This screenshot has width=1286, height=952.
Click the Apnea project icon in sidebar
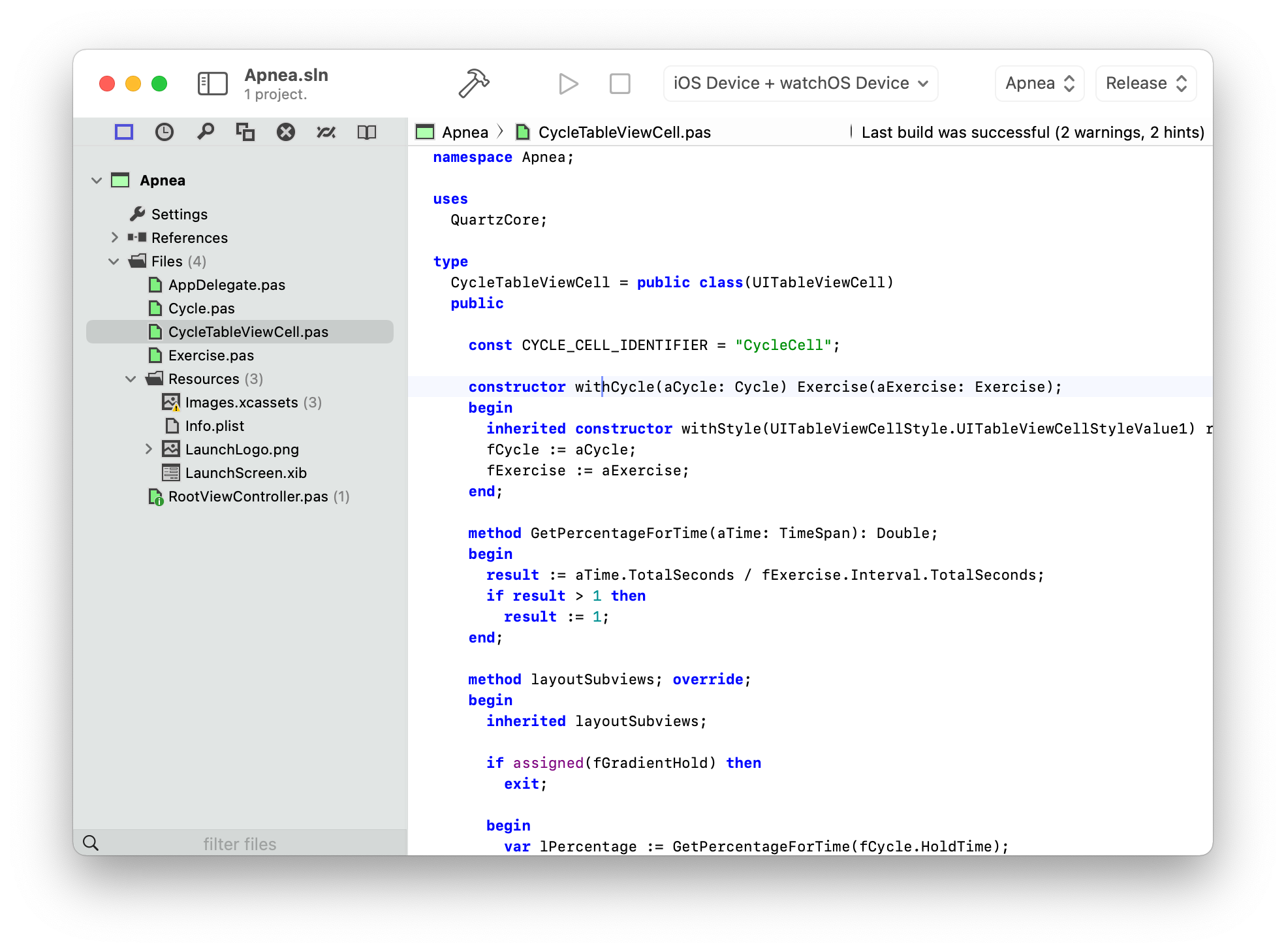coord(120,180)
